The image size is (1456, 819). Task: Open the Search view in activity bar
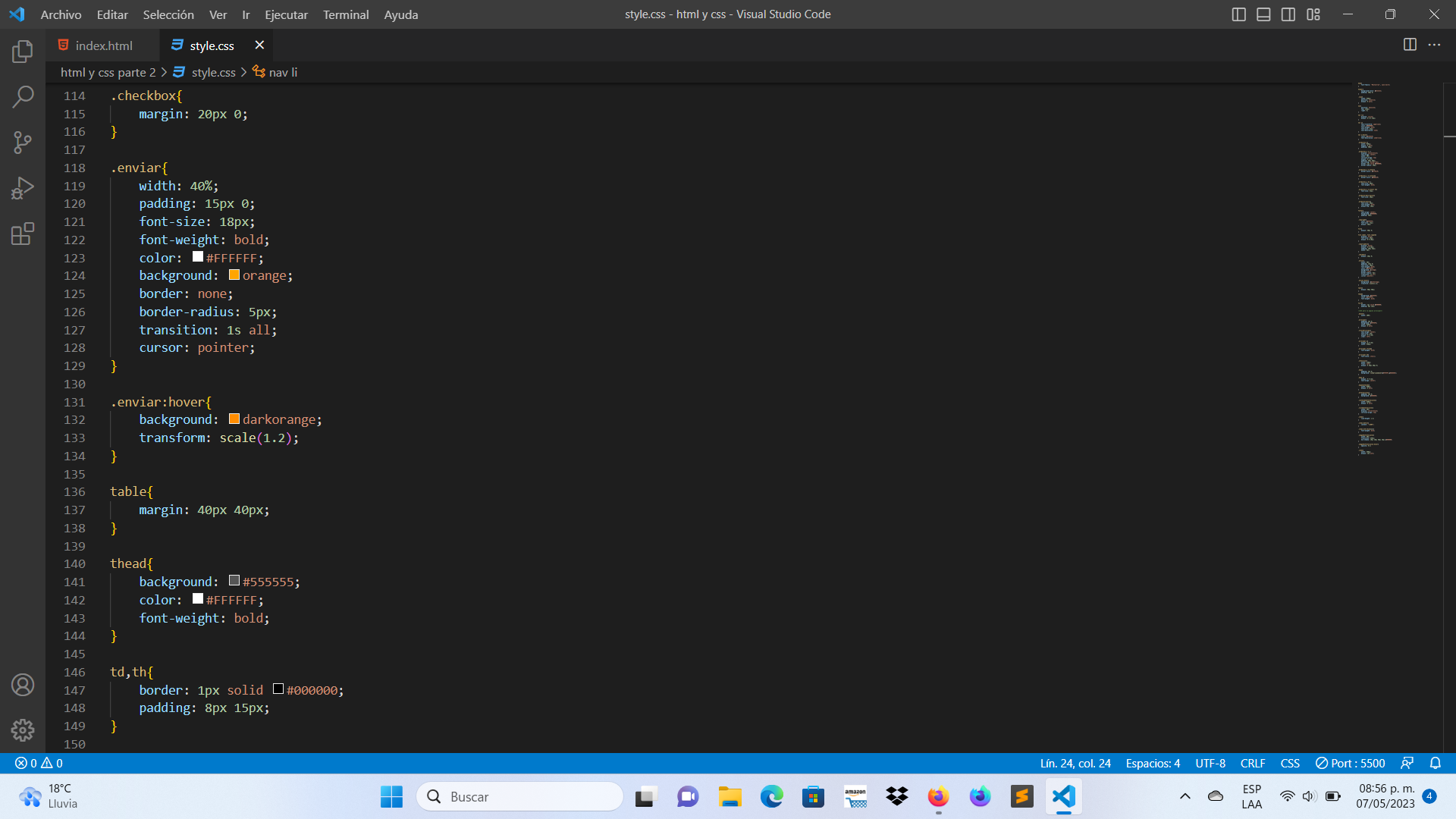[x=23, y=97]
